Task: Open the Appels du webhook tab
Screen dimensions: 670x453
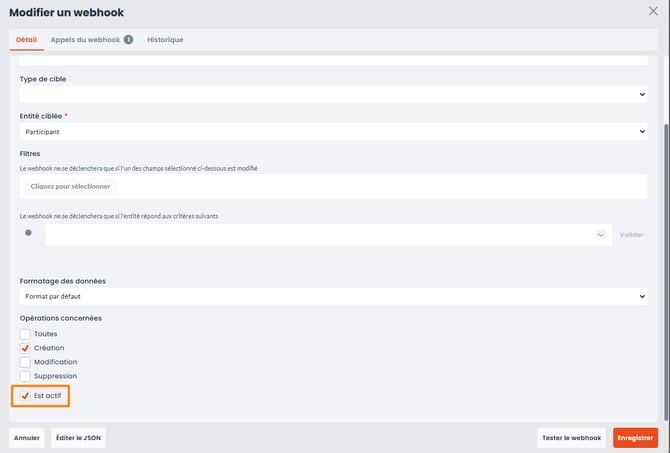Action: click(x=85, y=40)
